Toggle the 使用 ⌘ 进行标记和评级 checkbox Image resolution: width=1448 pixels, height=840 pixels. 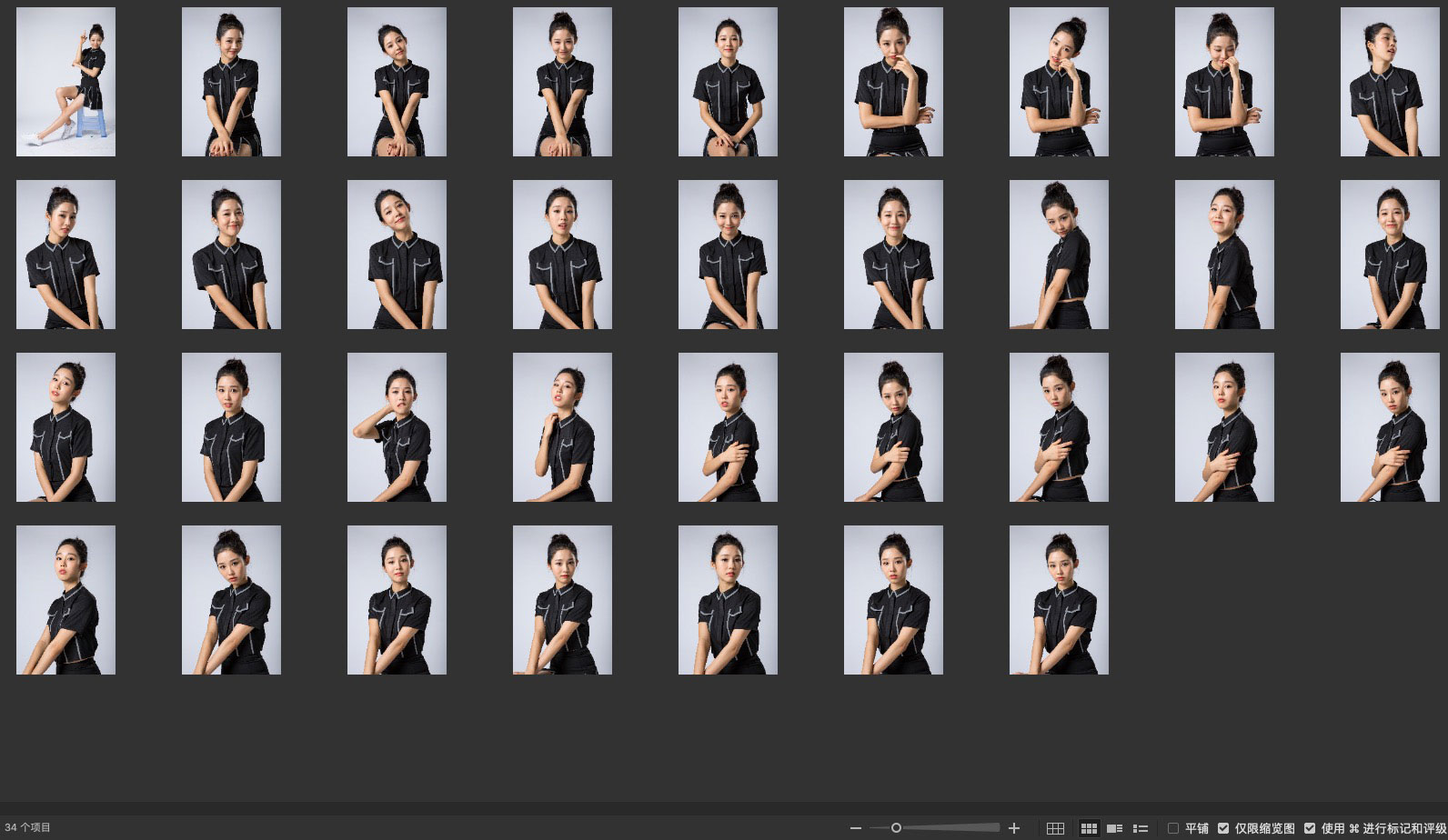[x=1310, y=828]
